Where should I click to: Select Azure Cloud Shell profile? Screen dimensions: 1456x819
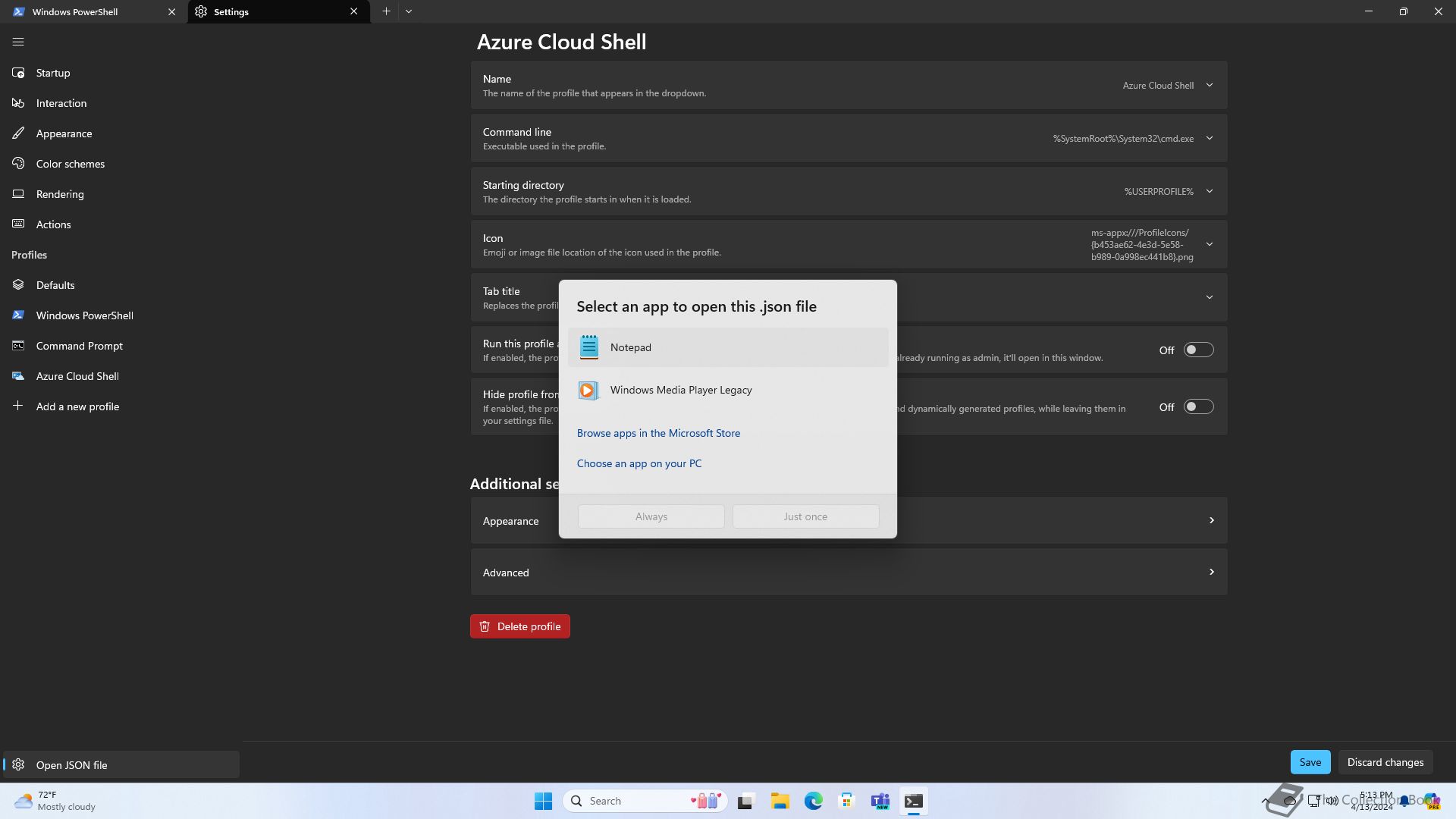[x=120, y=376]
